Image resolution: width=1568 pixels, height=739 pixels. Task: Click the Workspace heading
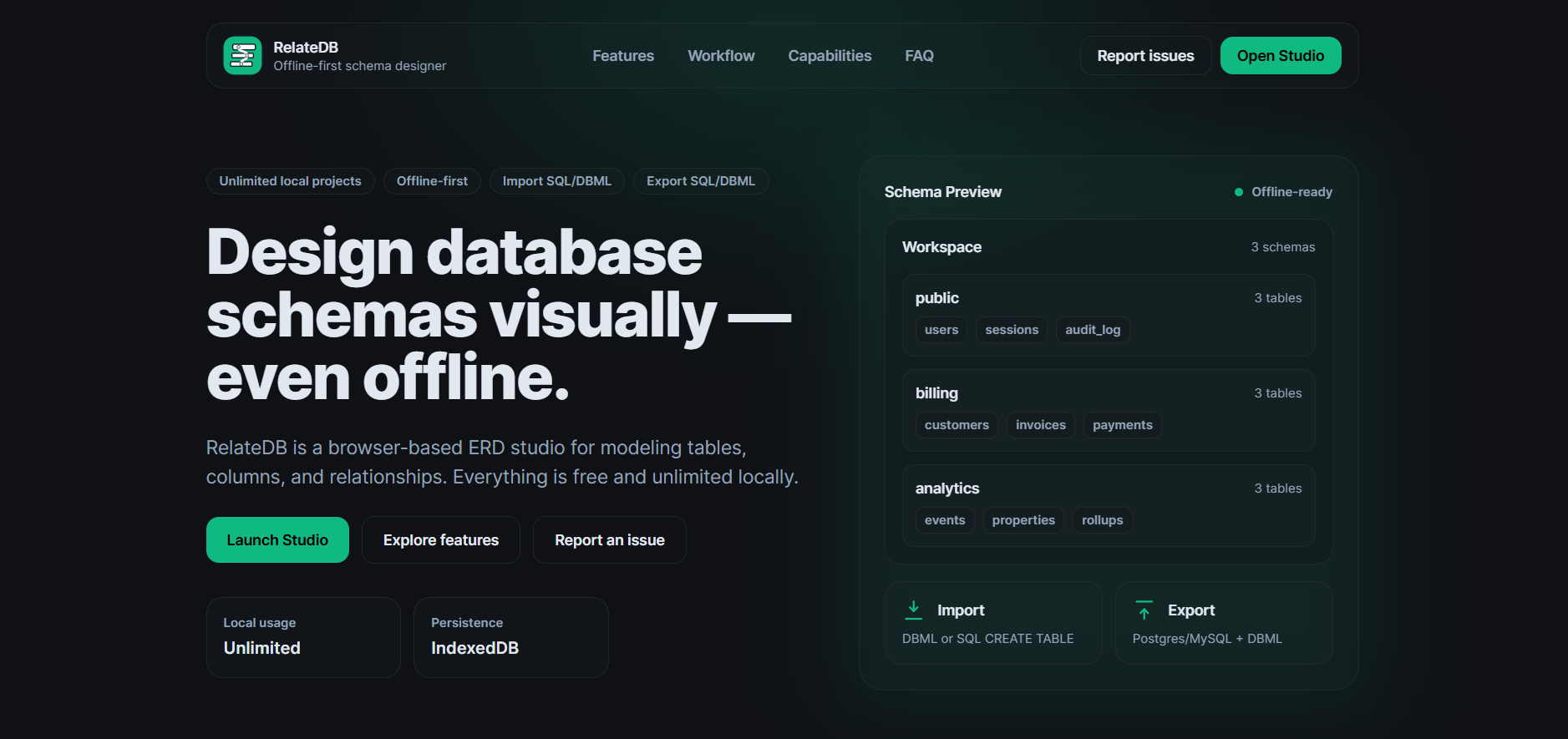941,247
